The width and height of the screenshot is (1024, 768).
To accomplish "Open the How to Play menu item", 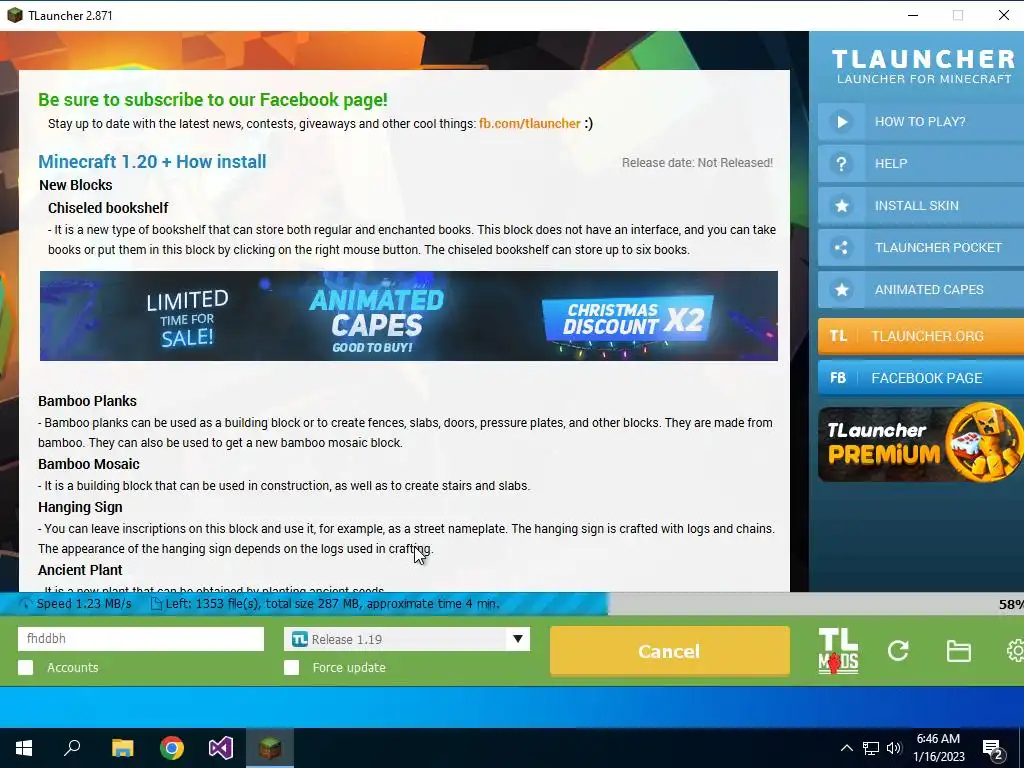I will pyautogui.click(x=921, y=121).
